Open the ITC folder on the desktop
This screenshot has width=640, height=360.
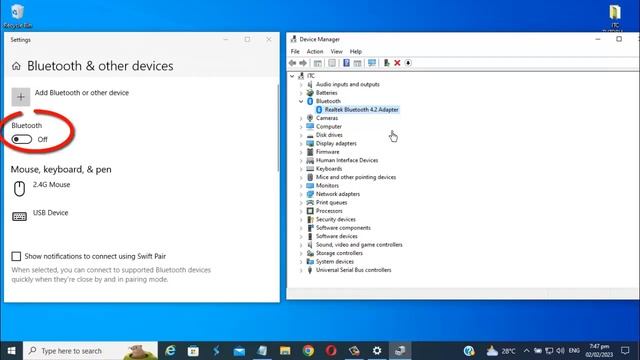(615, 16)
